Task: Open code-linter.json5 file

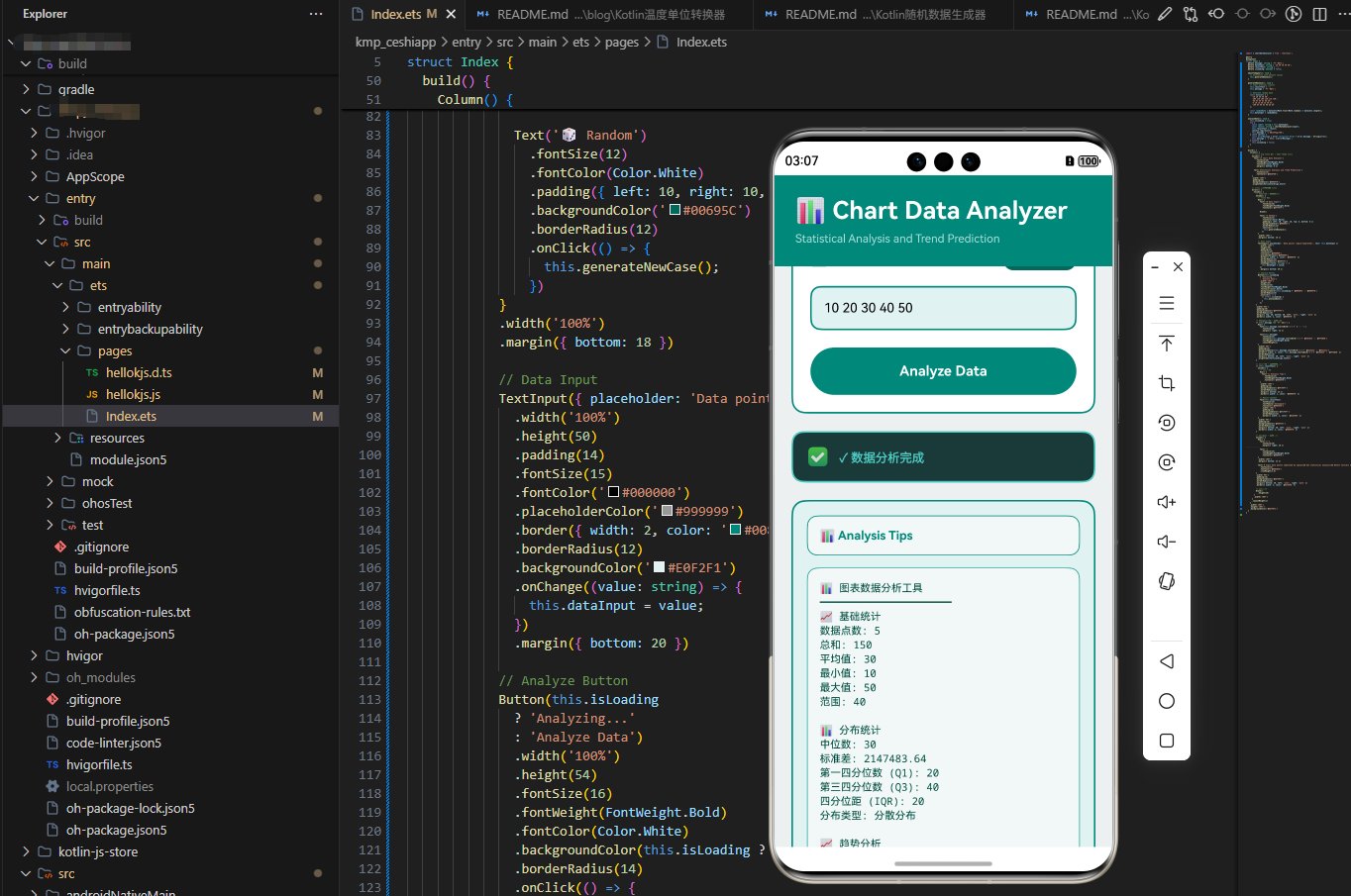Action: pos(113,743)
